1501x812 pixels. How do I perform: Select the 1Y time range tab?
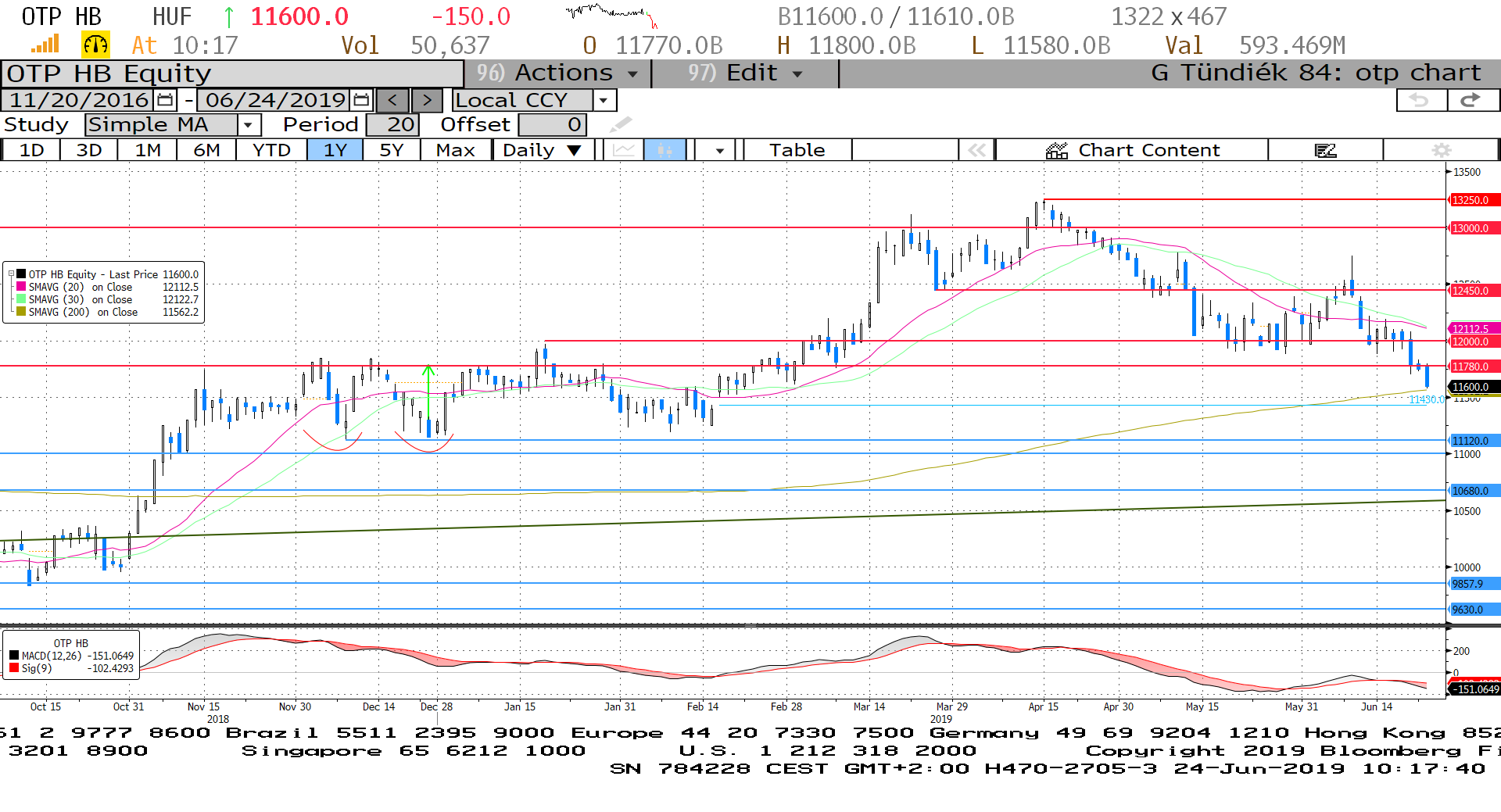[335, 150]
